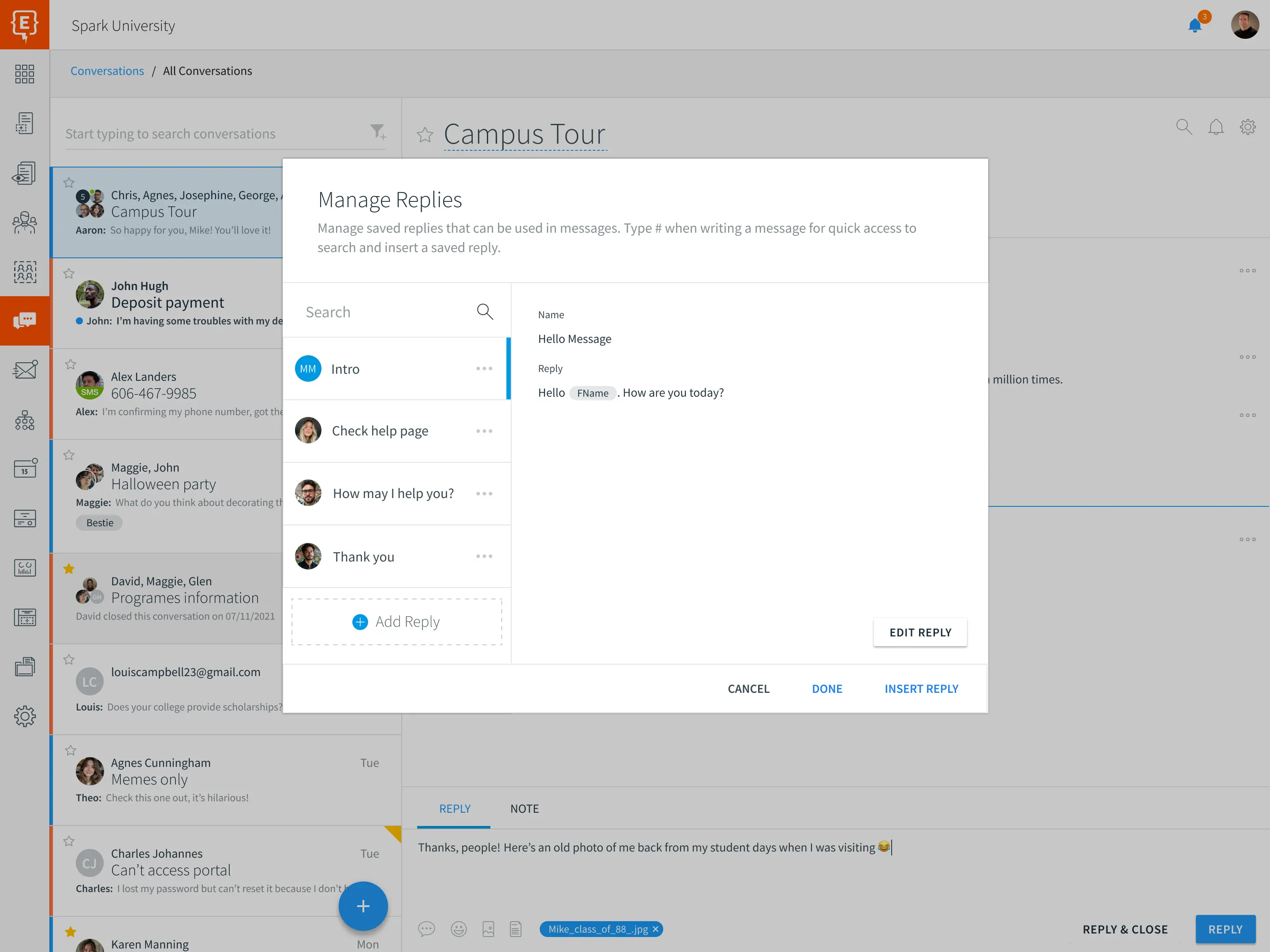This screenshot has width=1270, height=952.
Task: Open the document-add icon in sidebar
Action: (x=25, y=123)
